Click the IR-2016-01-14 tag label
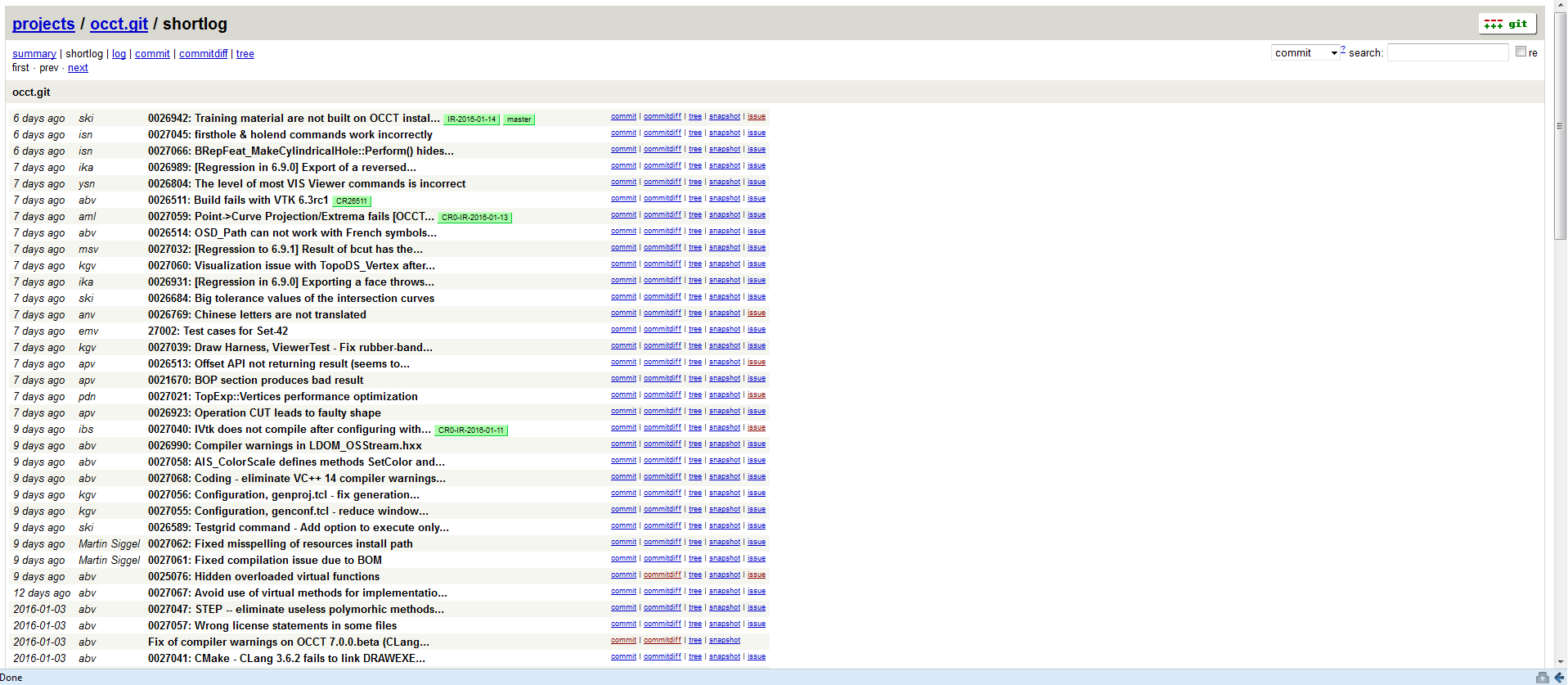 click(x=471, y=119)
